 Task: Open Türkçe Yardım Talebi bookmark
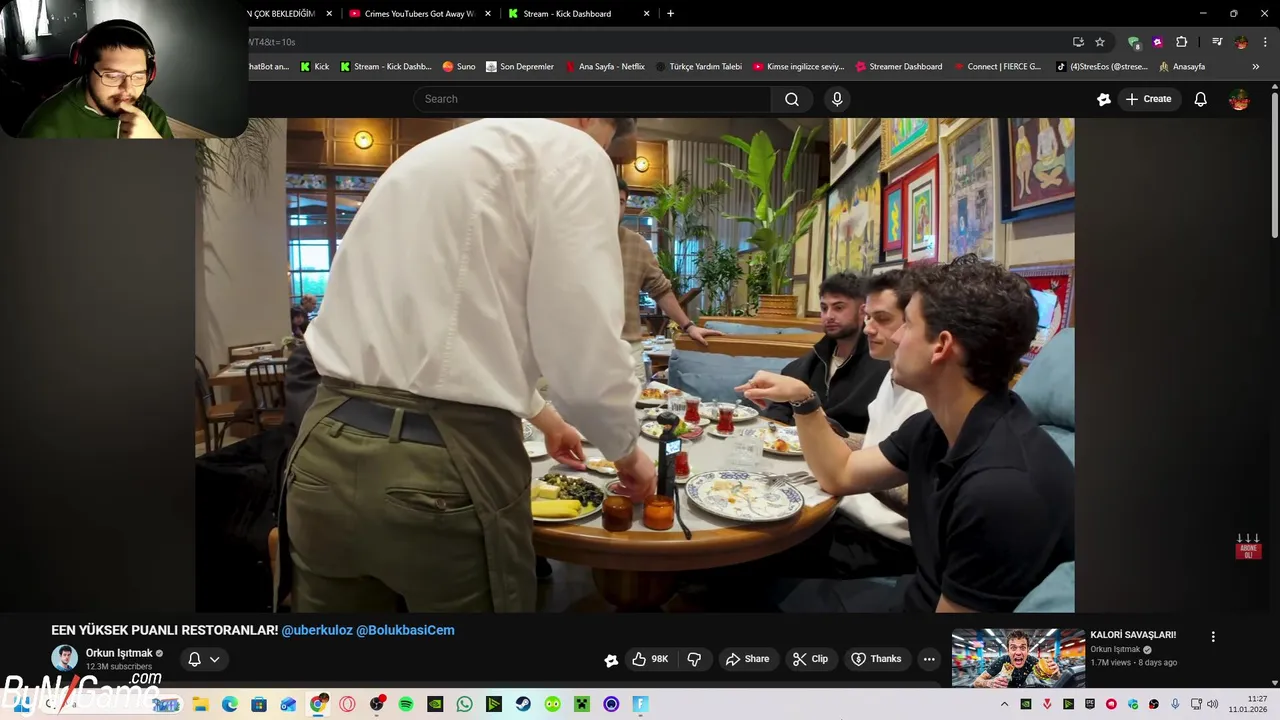[x=698, y=67]
